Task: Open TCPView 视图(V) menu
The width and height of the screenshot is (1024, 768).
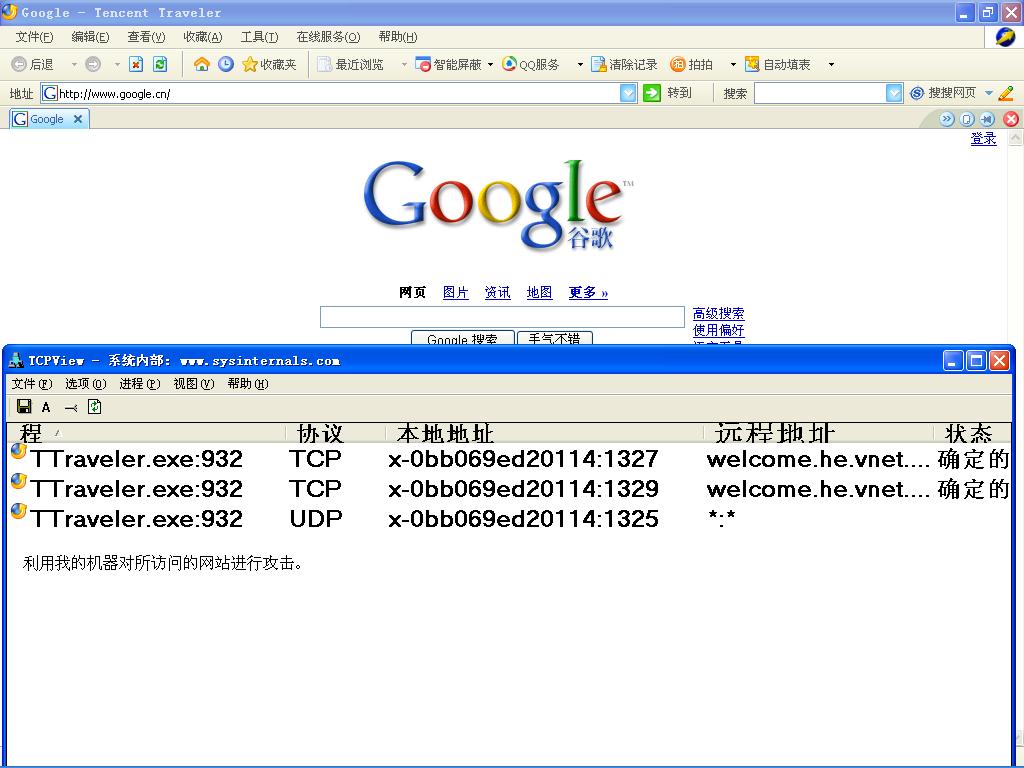Action: tap(194, 383)
